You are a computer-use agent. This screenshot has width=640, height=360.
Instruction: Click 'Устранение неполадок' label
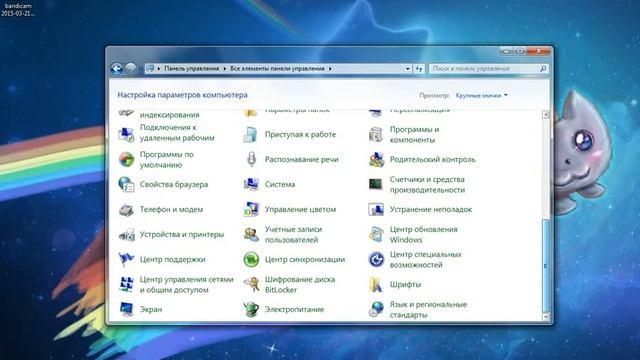[431, 210]
